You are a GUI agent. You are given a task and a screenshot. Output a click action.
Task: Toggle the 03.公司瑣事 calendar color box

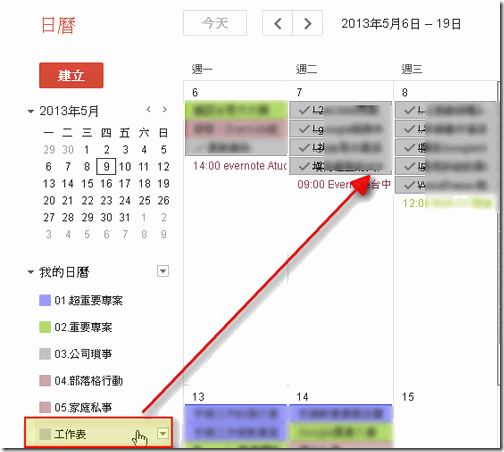click(x=45, y=354)
